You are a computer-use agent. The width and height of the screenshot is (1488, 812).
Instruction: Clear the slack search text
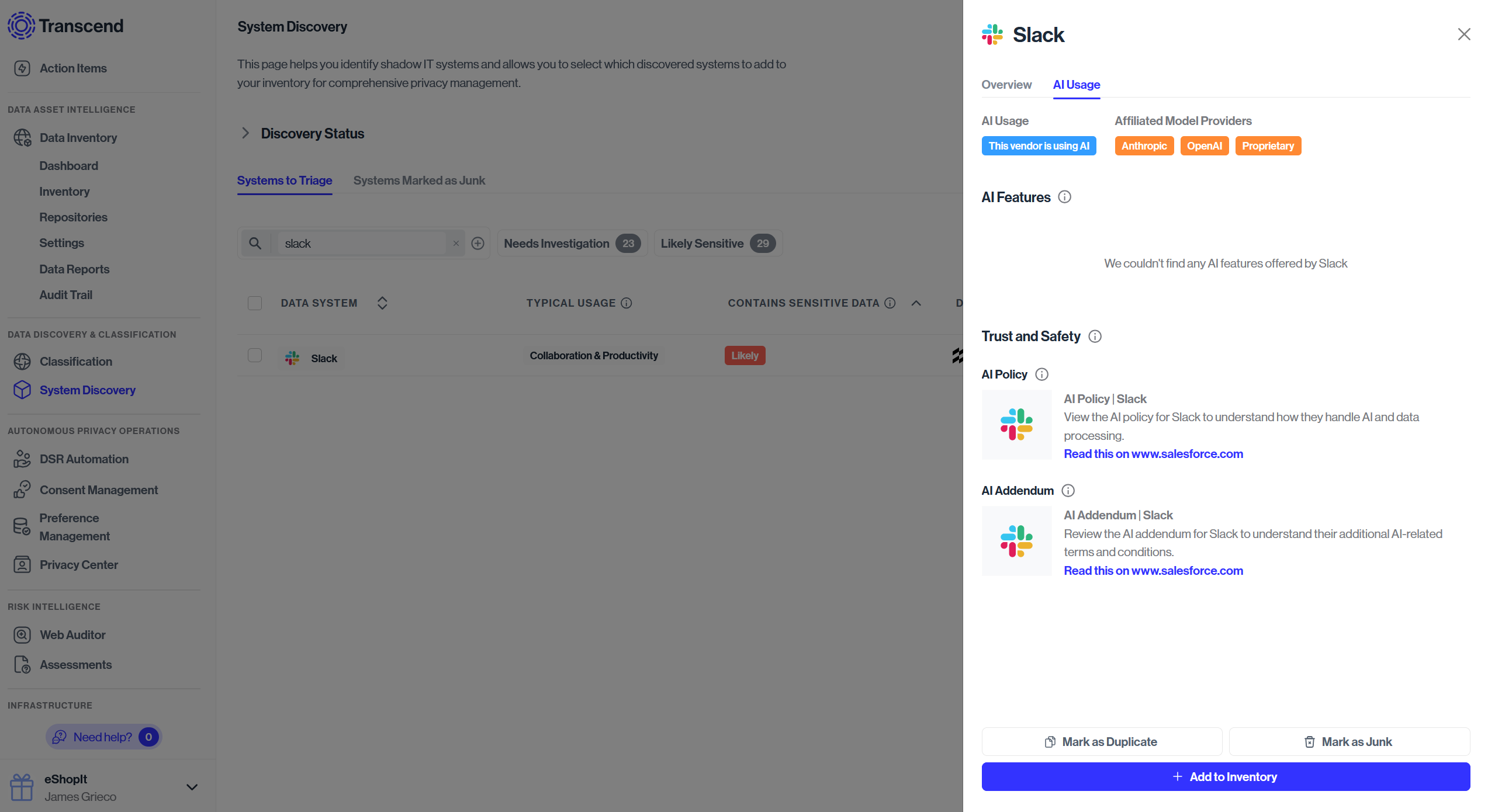coord(456,244)
